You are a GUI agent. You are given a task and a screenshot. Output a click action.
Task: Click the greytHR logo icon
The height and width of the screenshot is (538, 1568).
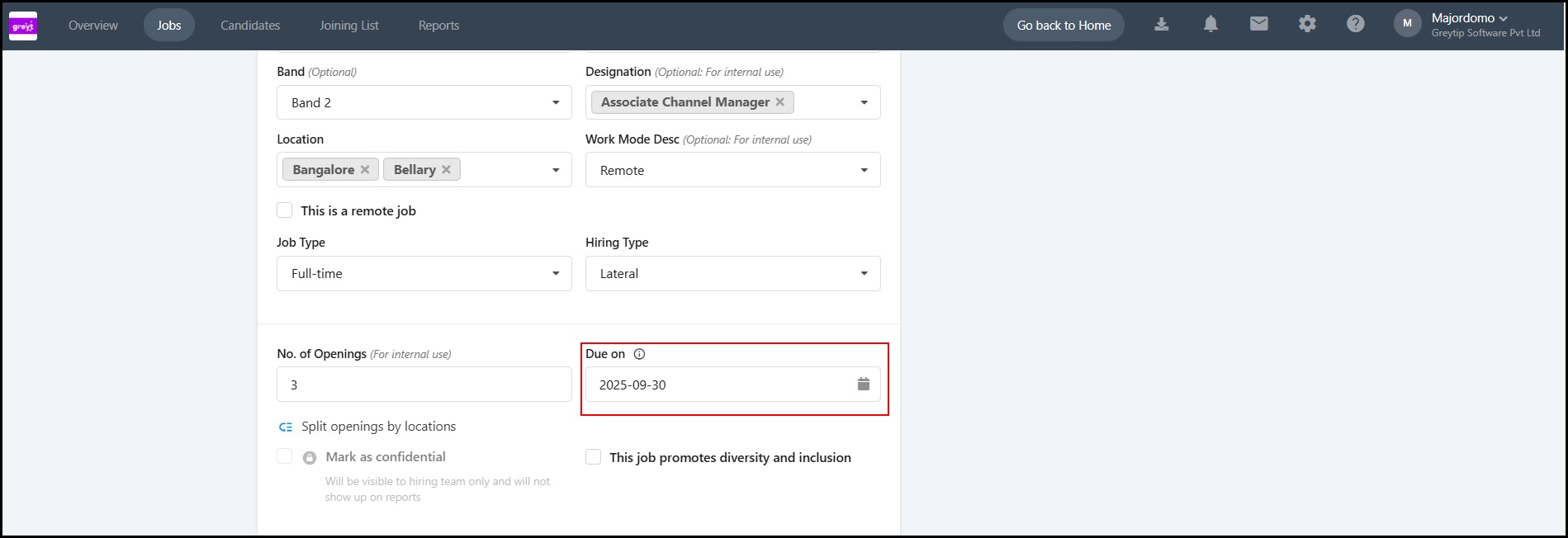pos(23,26)
